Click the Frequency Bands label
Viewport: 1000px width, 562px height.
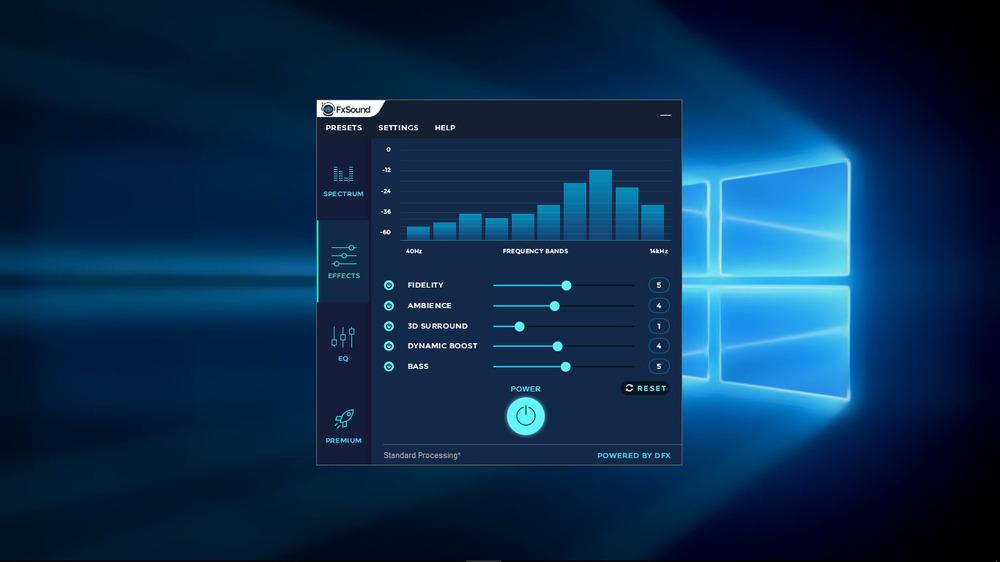point(535,251)
